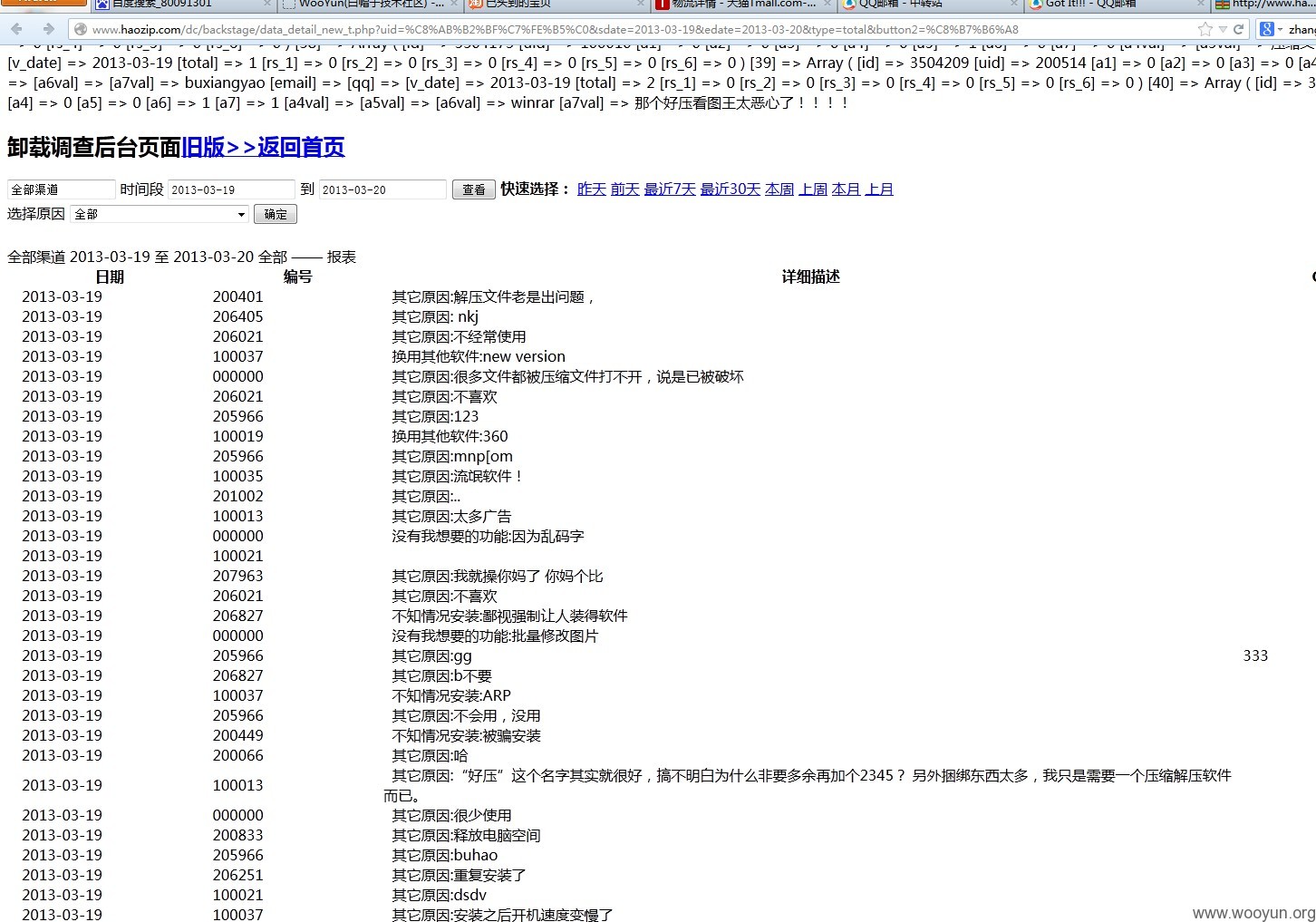Click the text 没有我想要的功能:批量修改图片
The width and height of the screenshot is (1316, 922).
tap(495, 636)
